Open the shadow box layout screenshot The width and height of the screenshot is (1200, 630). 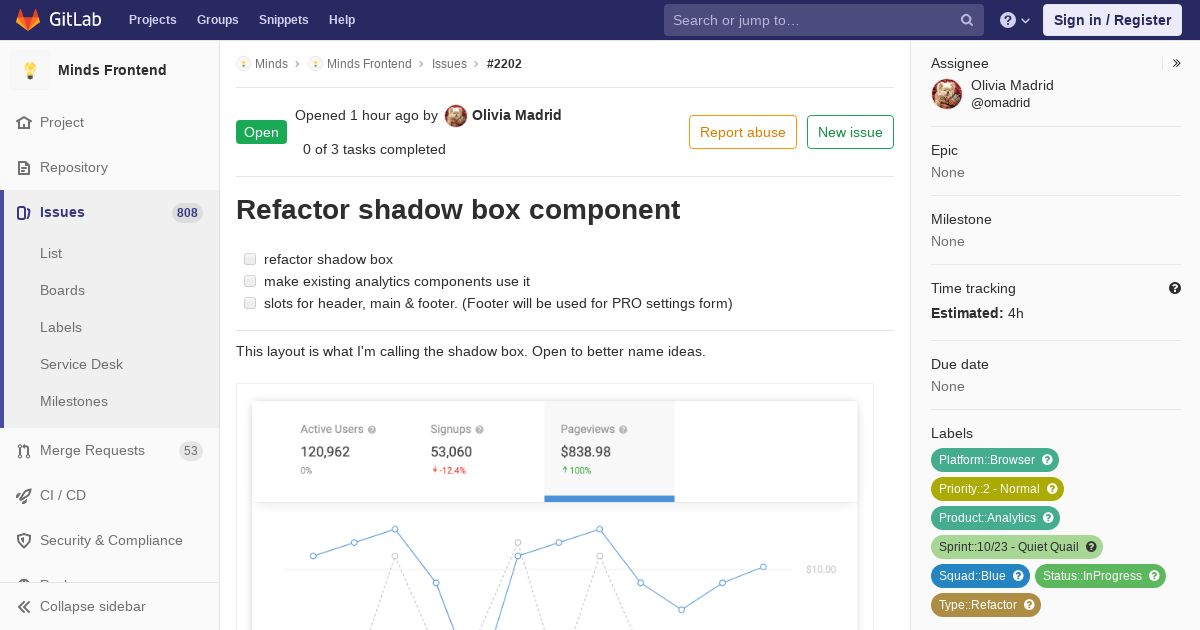tap(555, 507)
